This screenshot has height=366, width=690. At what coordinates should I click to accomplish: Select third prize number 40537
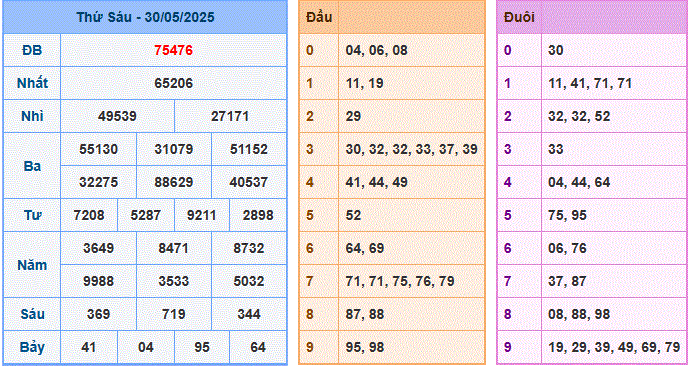point(249,182)
